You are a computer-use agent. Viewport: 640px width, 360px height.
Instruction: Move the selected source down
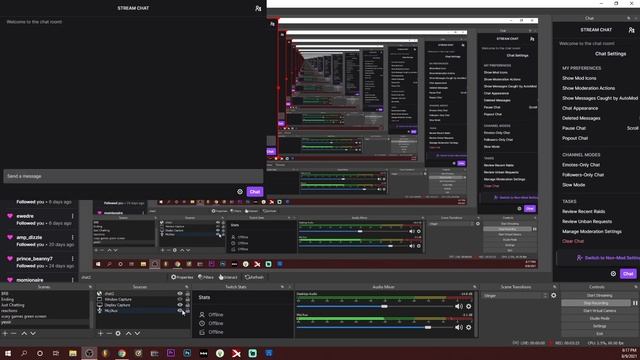(138, 333)
